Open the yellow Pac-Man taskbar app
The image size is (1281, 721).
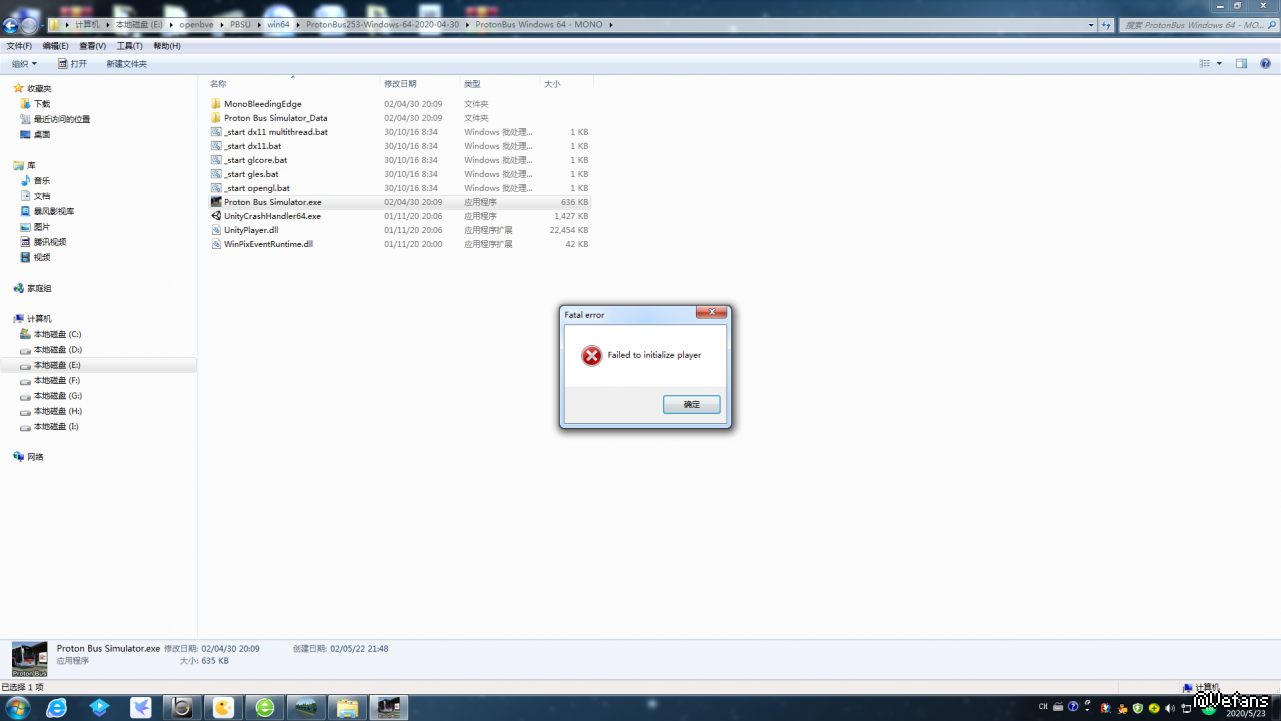point(223,708)
